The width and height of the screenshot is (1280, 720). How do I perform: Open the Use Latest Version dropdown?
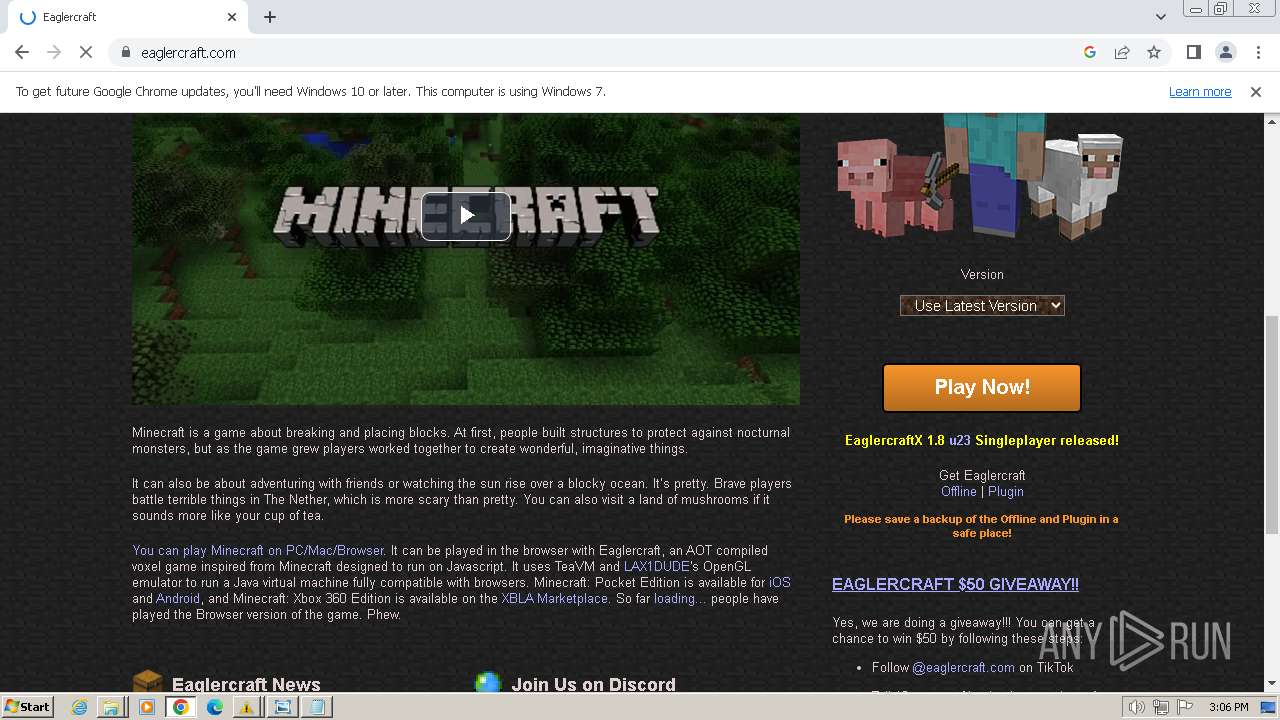click(x=982, y=306)
